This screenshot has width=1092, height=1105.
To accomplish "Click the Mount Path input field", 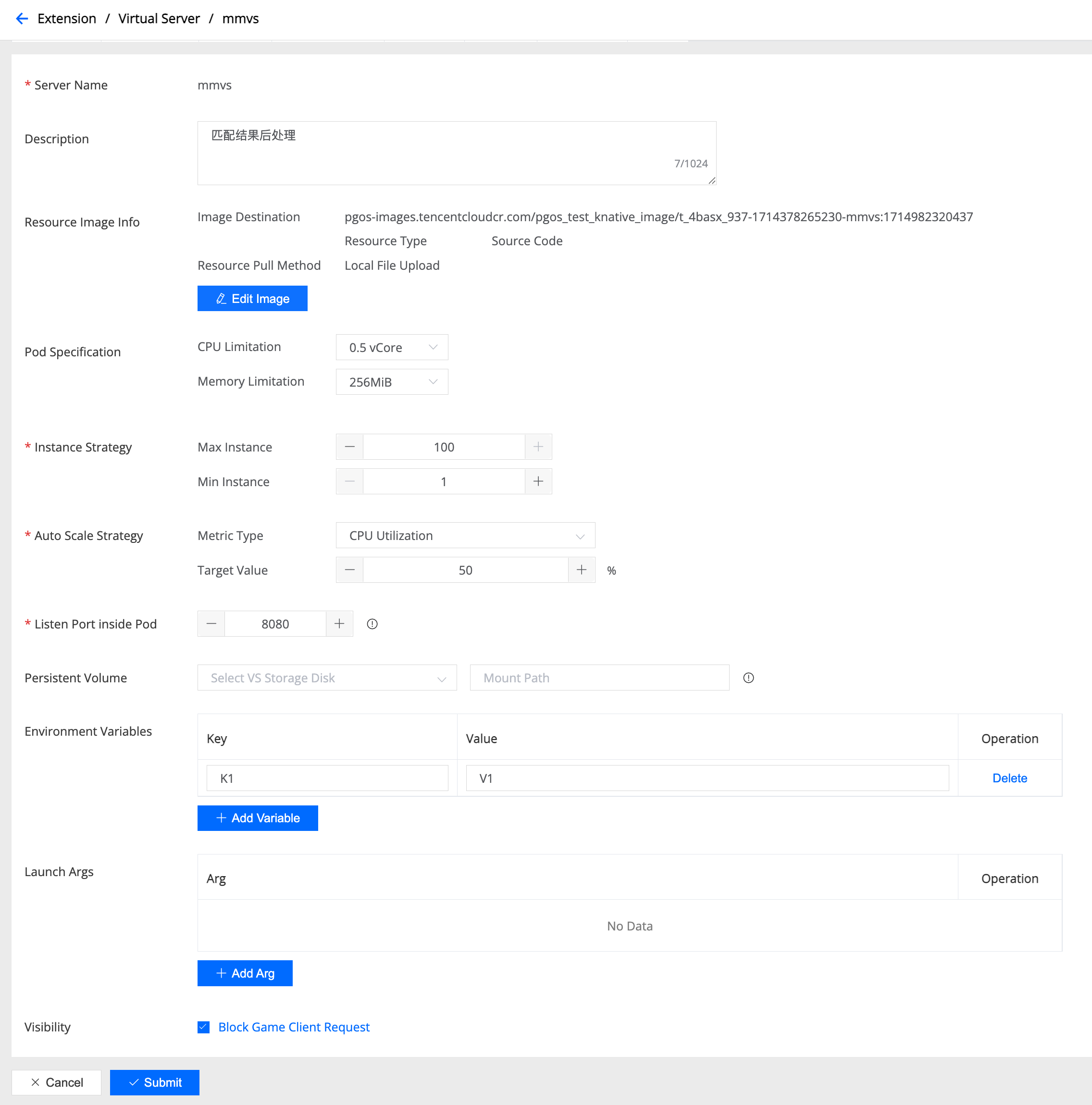I will point(599,678).
